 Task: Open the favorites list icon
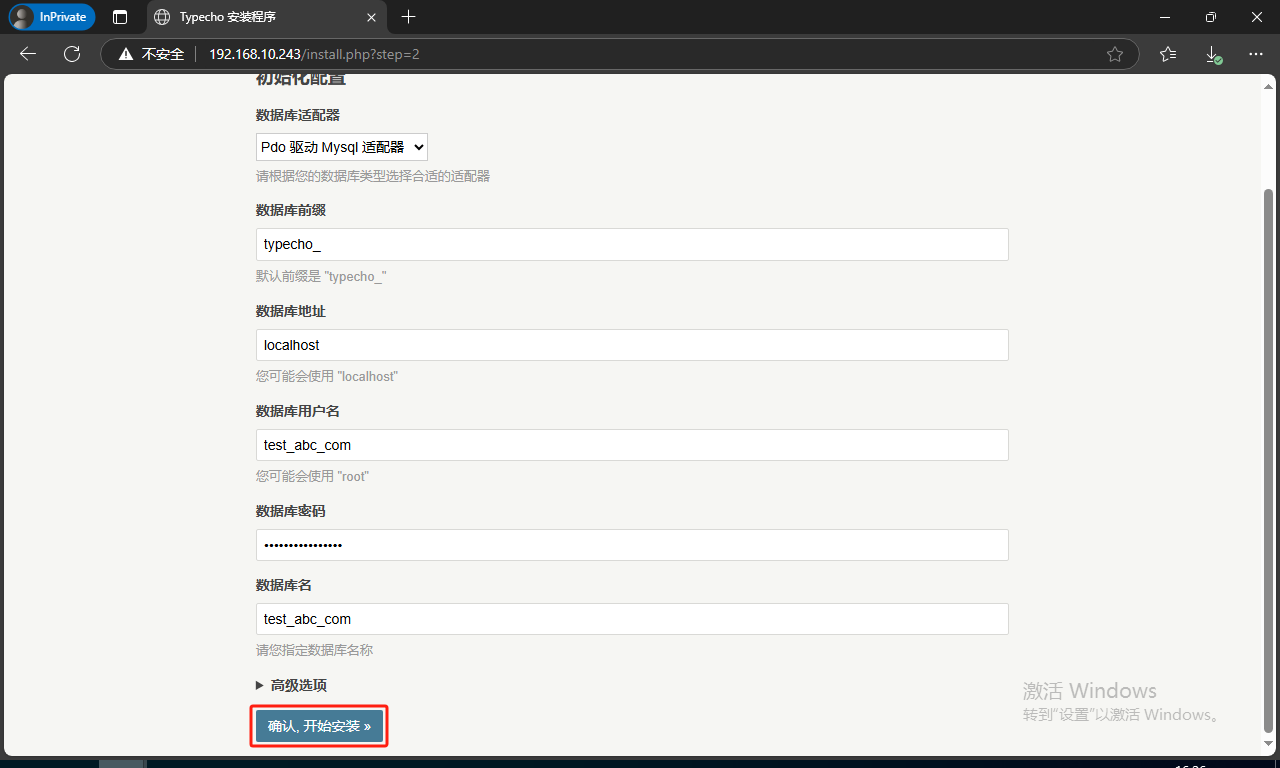[x=1168, y=54]
